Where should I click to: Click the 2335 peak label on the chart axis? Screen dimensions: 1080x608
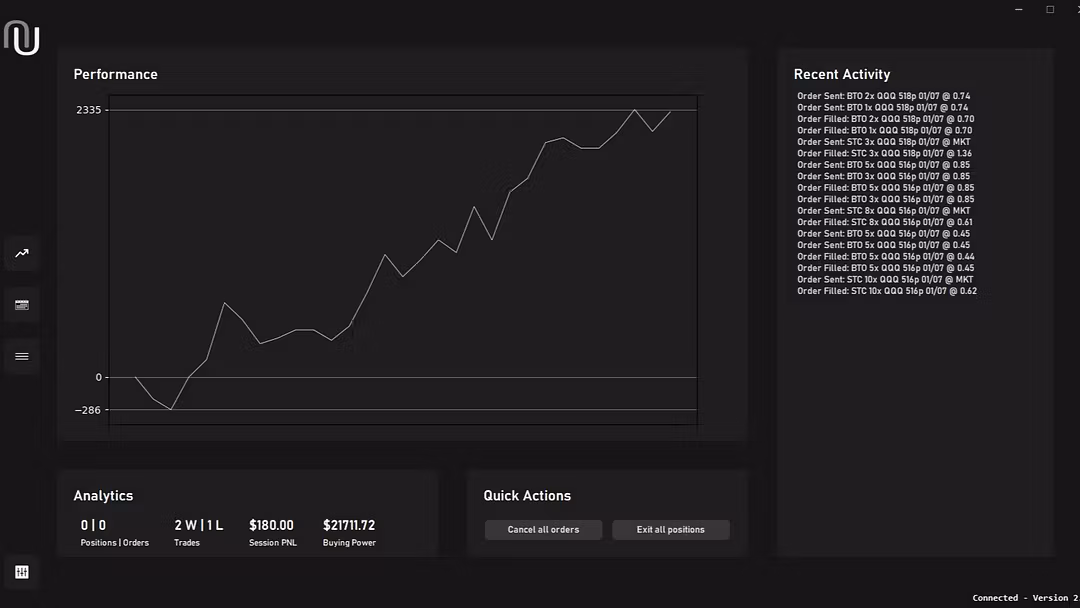click(x=89, y=110)
